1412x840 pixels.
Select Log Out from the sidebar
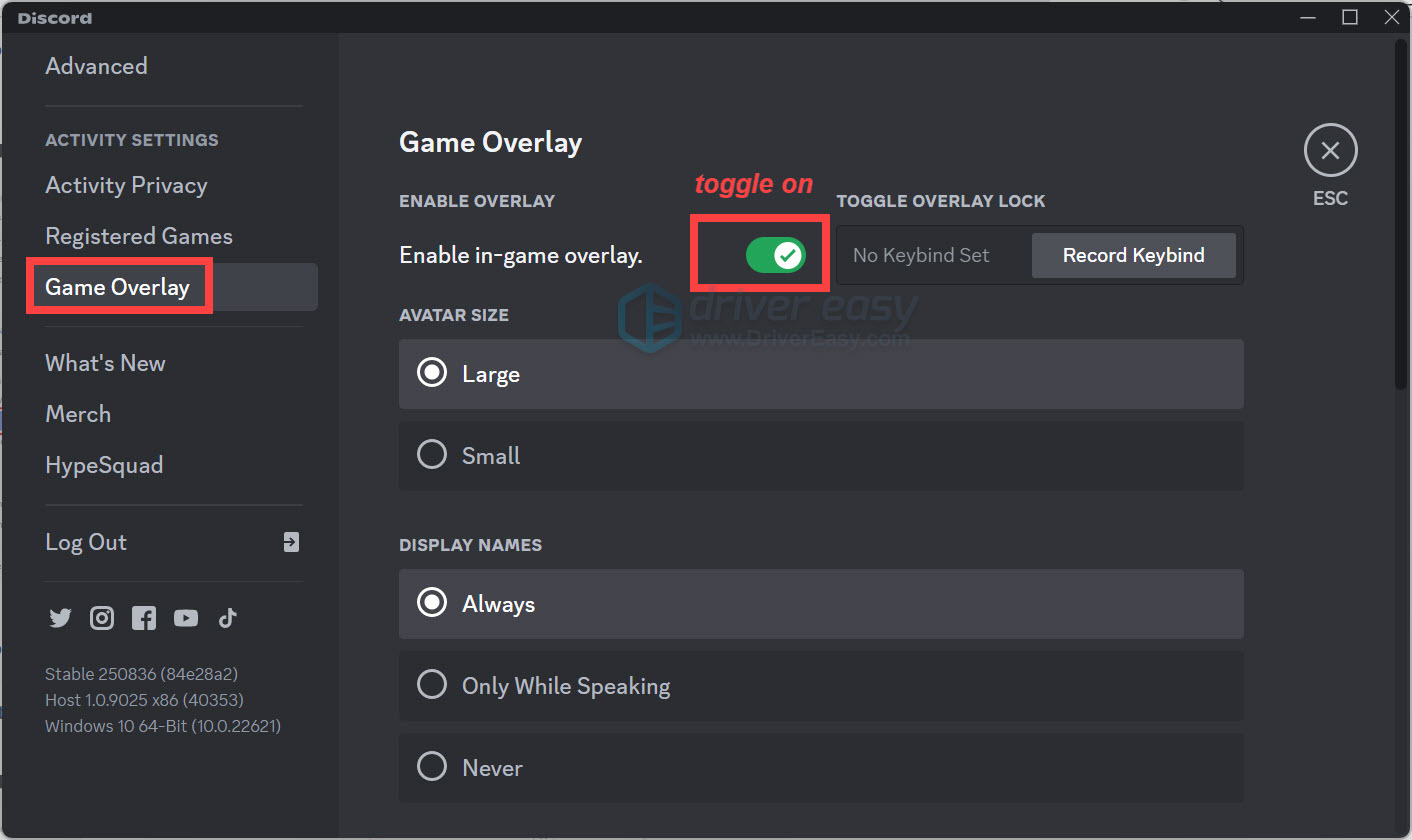point(86,541)
